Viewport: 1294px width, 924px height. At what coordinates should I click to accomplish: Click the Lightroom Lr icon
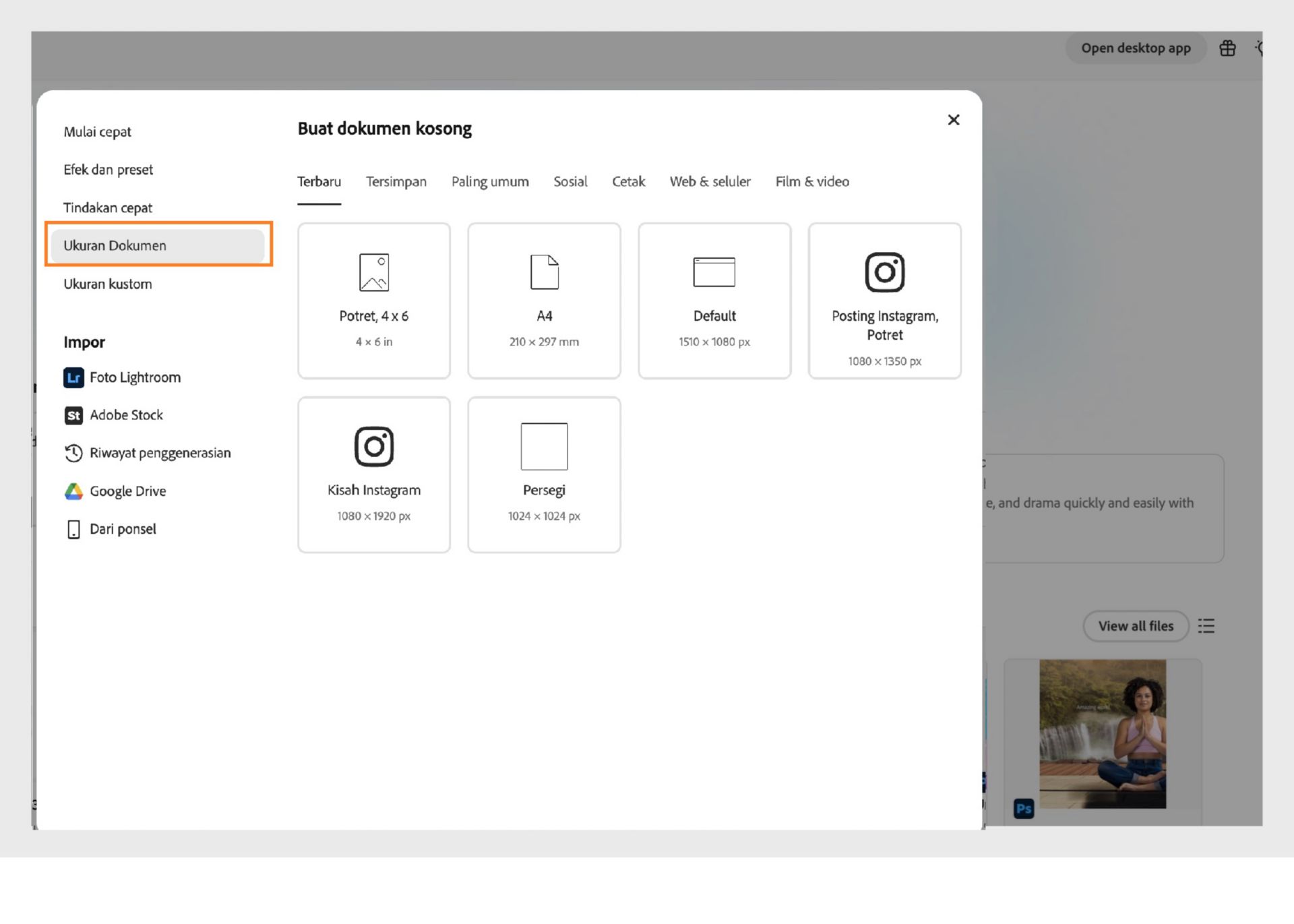tap(73, 377)
